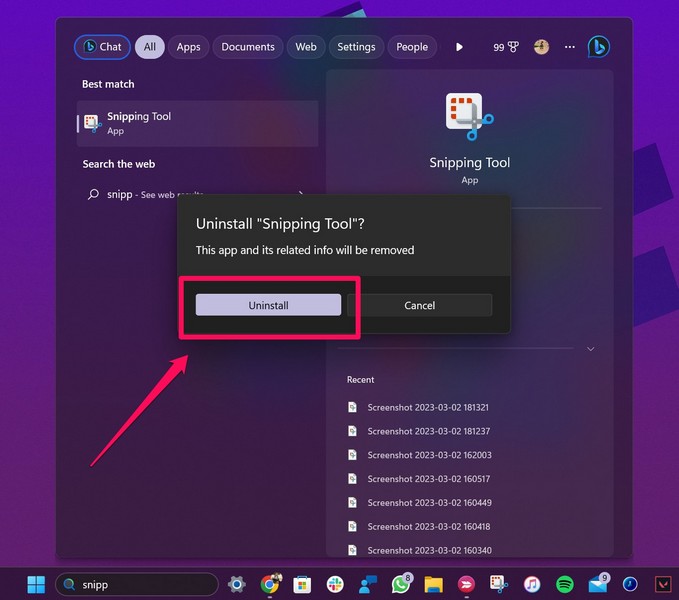679x600 pixels.
Task: Open Slack from the taskbar
Action: coord(335,584)
